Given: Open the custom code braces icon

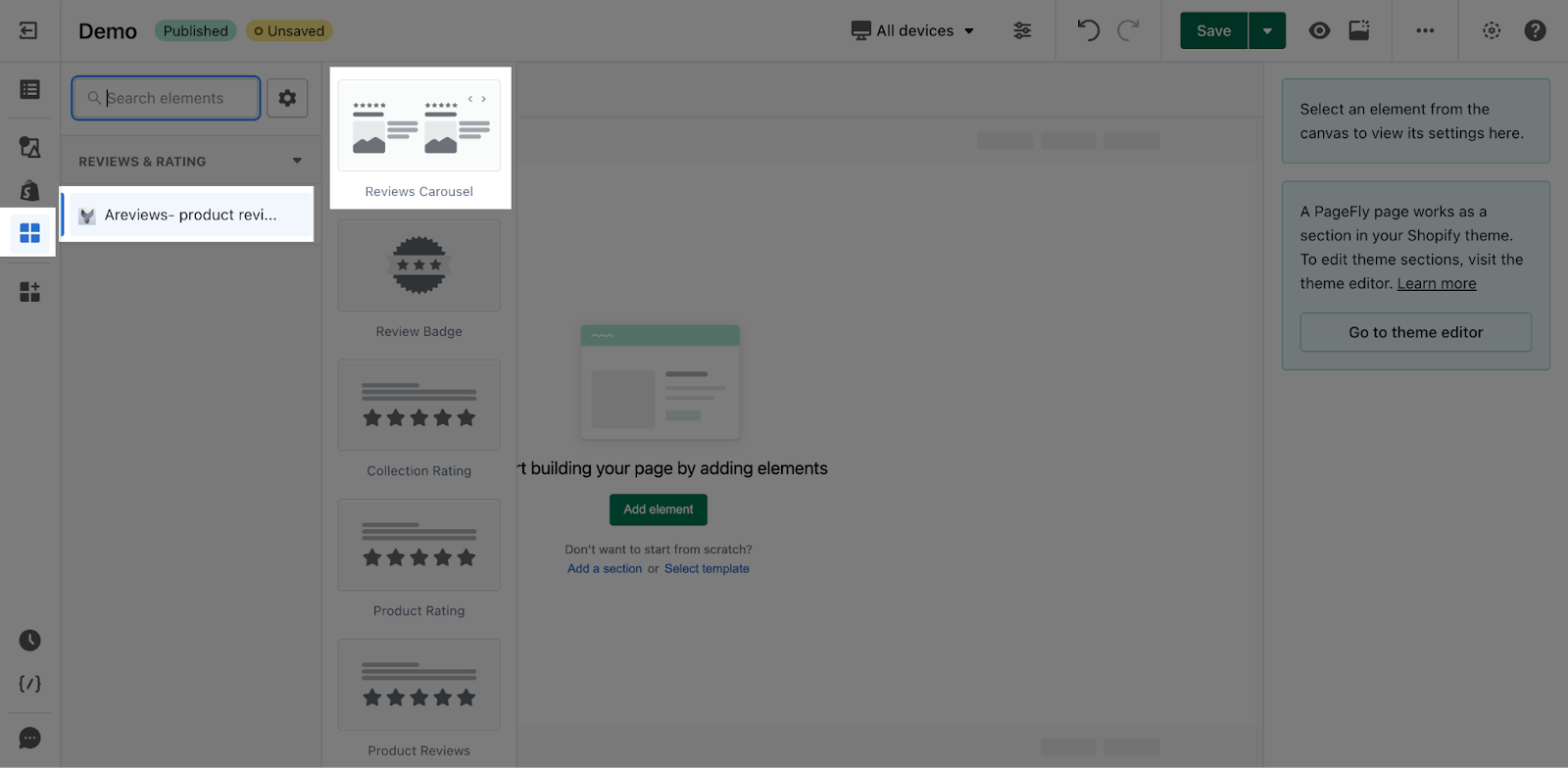Looking at the screenshot, I should [29, 684].
